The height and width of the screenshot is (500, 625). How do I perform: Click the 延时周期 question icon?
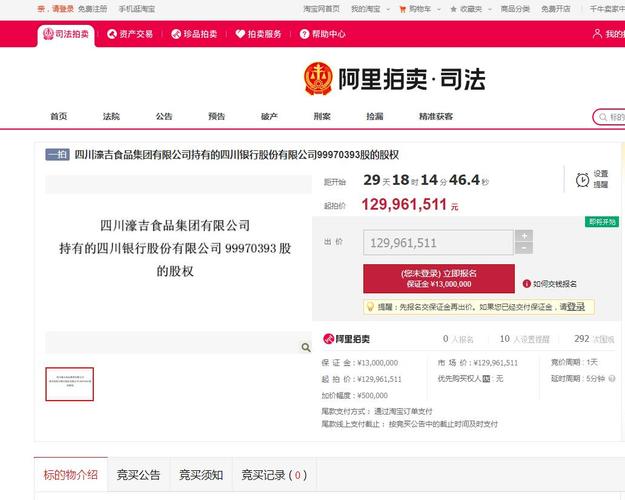(612, 378)
